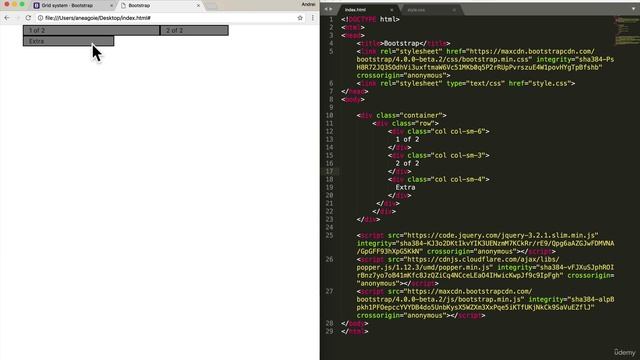Go to next tab with Sublime right arrow
640x360 pixels.
tap(330, 9)
